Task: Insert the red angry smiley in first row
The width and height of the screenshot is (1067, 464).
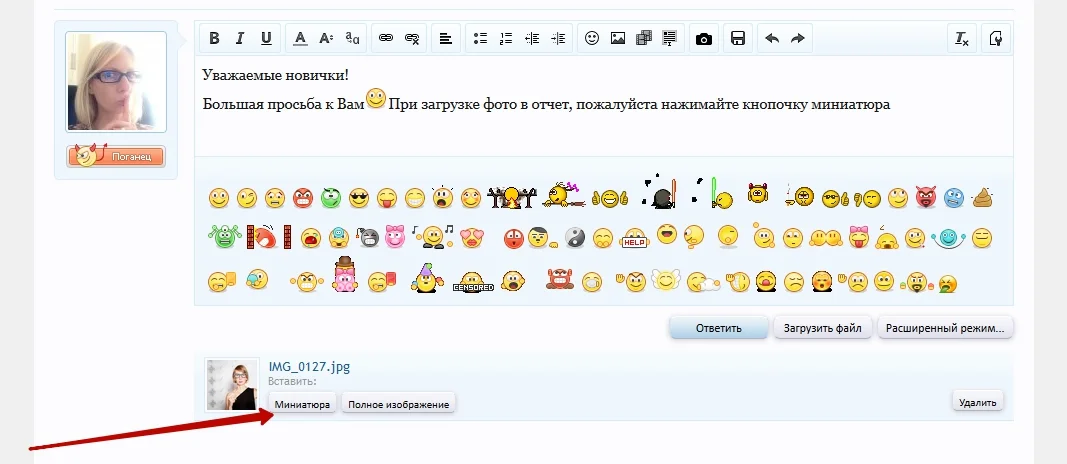Action: click(x=303, y=199)
